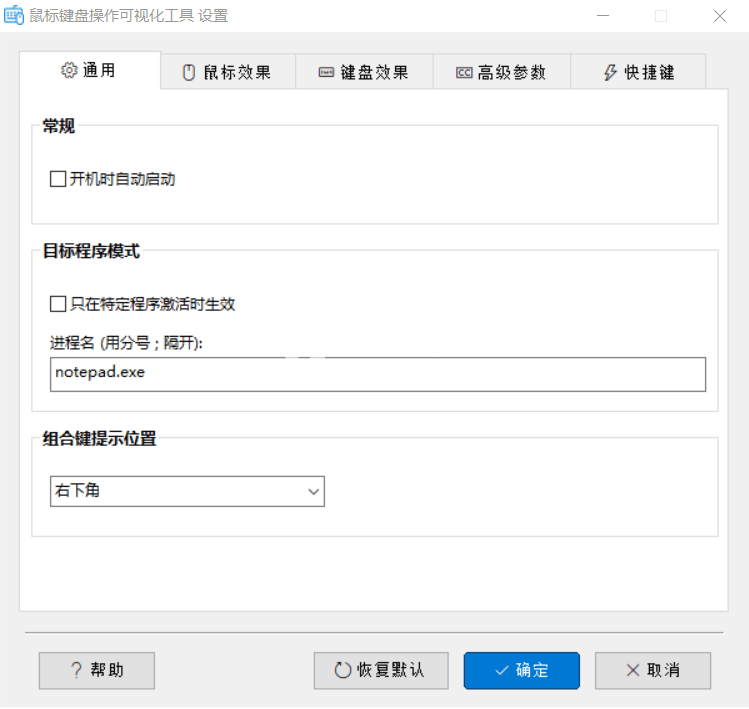Close the settings window via title bar X
The image size is (749, 709).
pyautogui.click(x=719, y=16)
